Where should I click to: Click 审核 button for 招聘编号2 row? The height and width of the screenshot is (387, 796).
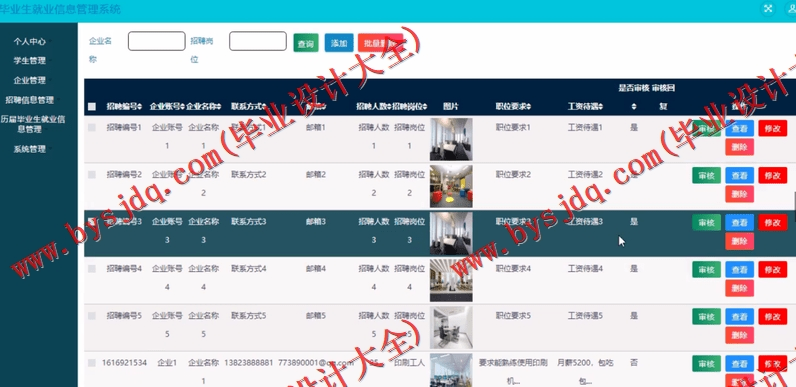(x=706, y=176)
